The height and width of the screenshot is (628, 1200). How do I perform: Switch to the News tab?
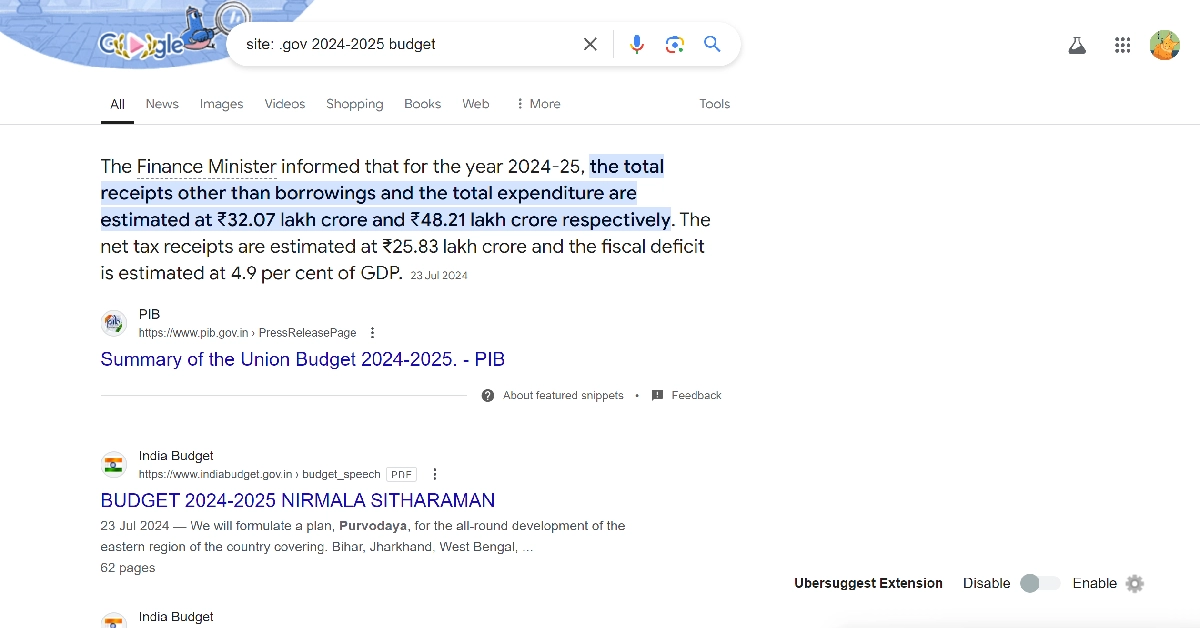click(x=162, y=104)
